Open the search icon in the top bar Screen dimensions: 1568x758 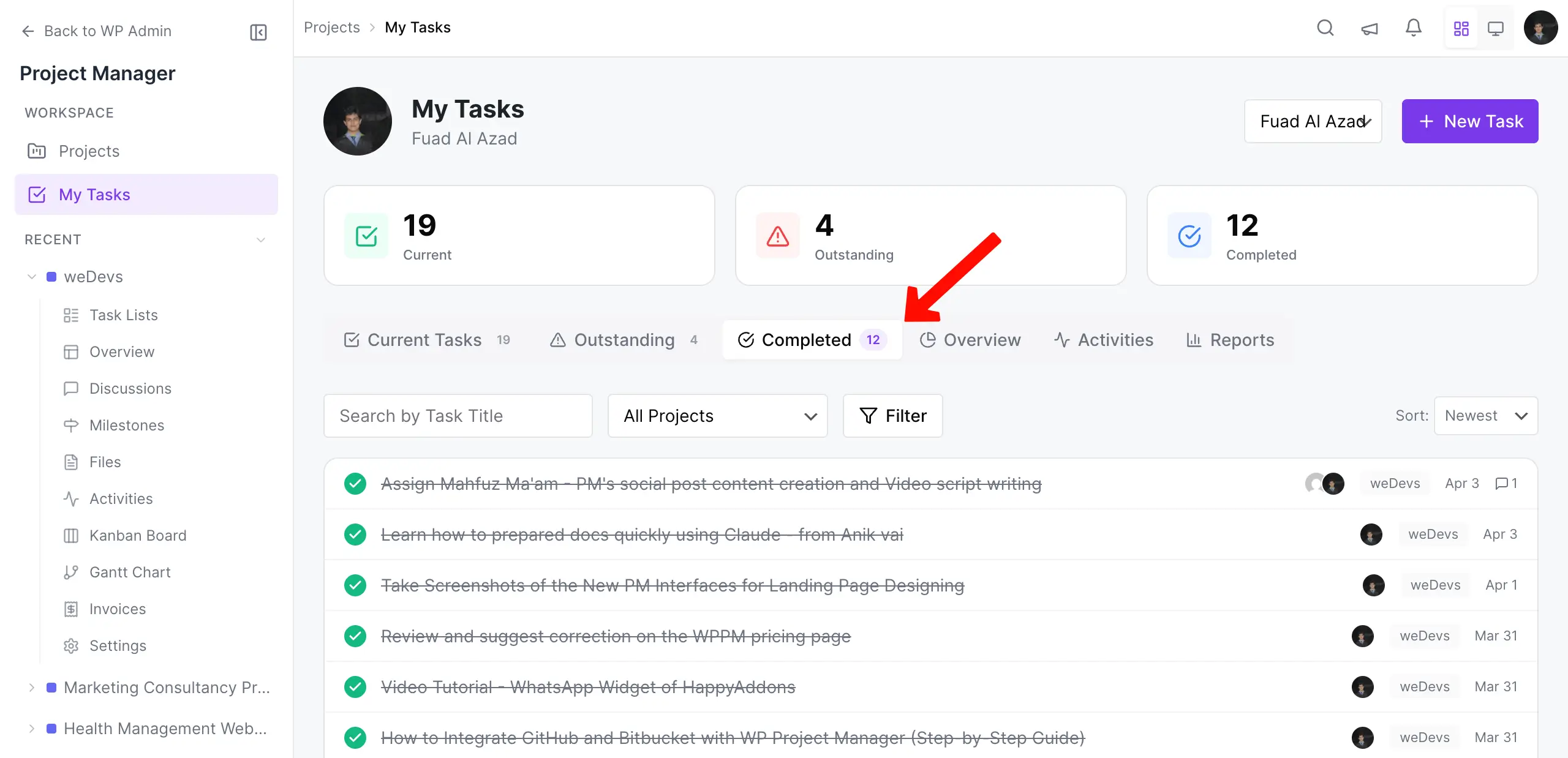[1325, 28]
